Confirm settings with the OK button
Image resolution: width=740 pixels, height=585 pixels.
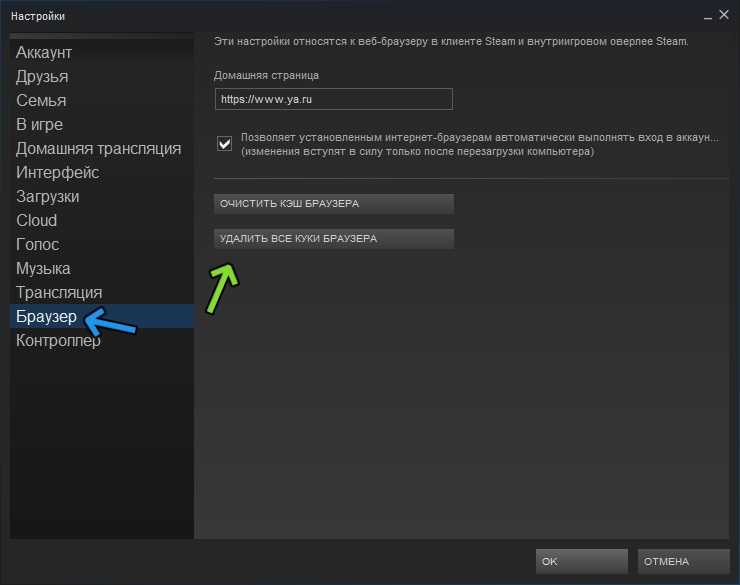[581, 561]
